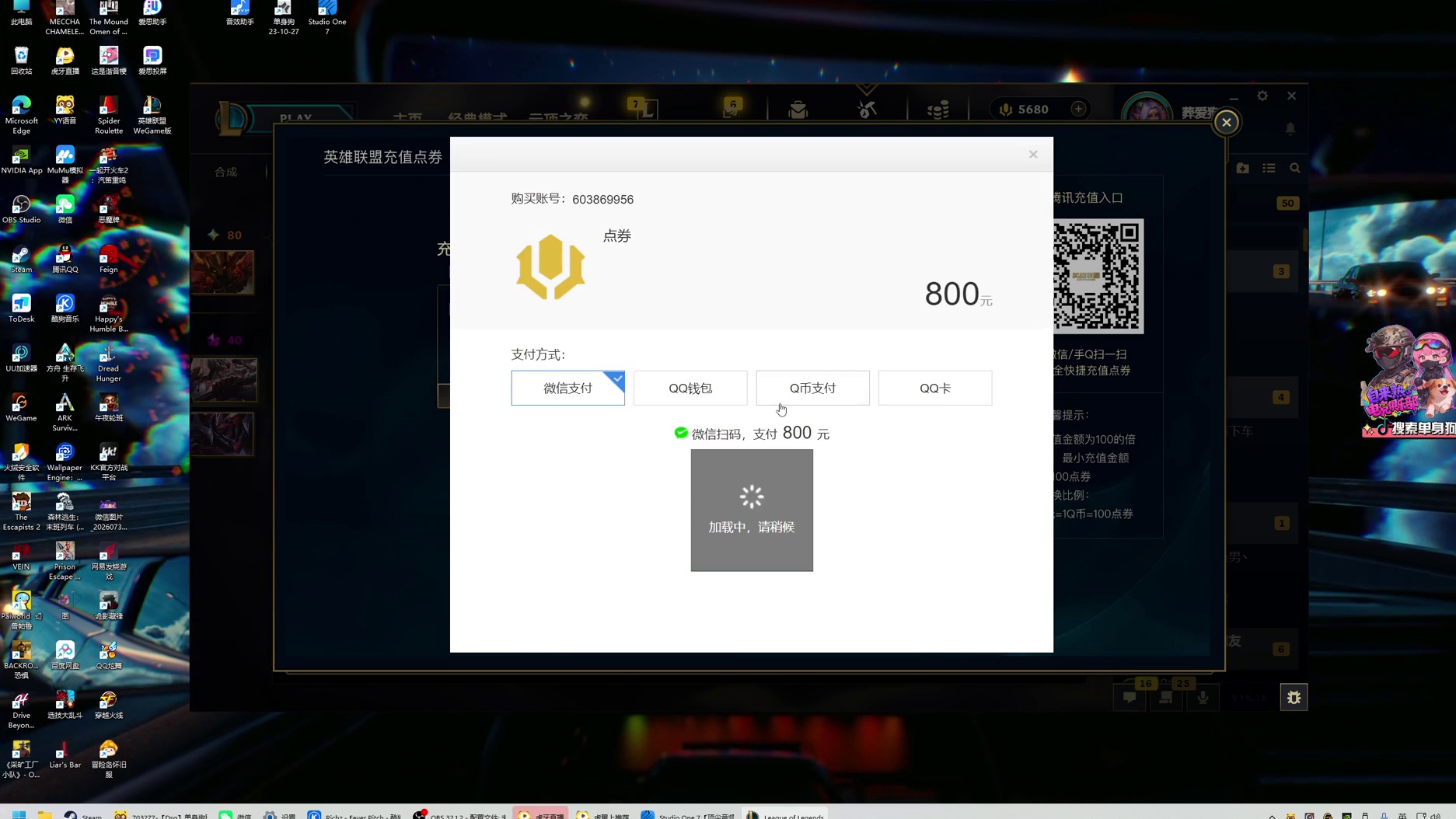Click the friends list view icon

(x=1269, y=168)
